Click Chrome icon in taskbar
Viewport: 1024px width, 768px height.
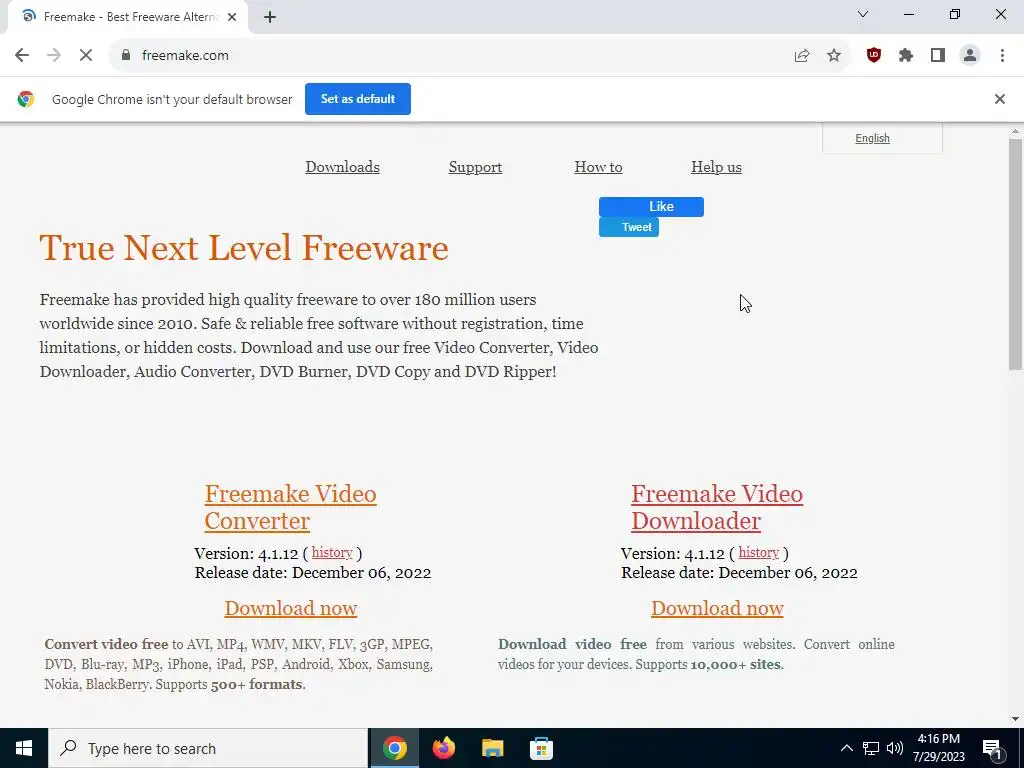click(x=394, y=748)
